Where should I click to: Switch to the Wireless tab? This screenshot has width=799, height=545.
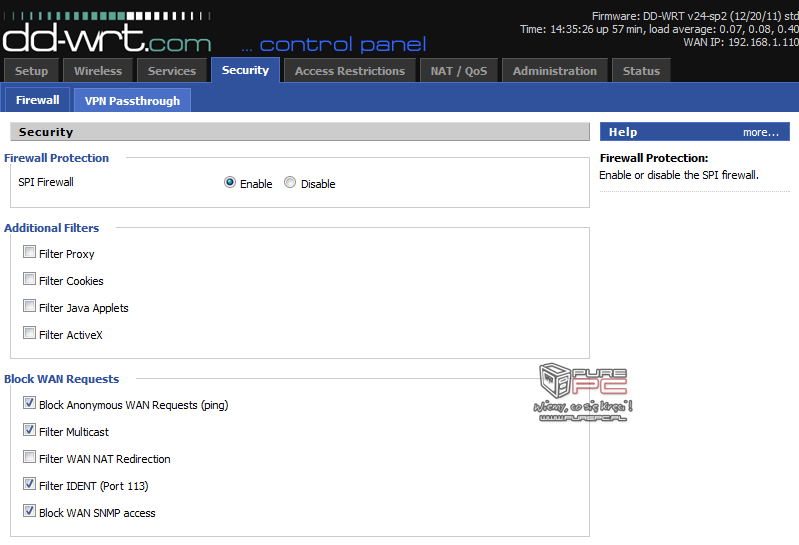click(98, 71)
